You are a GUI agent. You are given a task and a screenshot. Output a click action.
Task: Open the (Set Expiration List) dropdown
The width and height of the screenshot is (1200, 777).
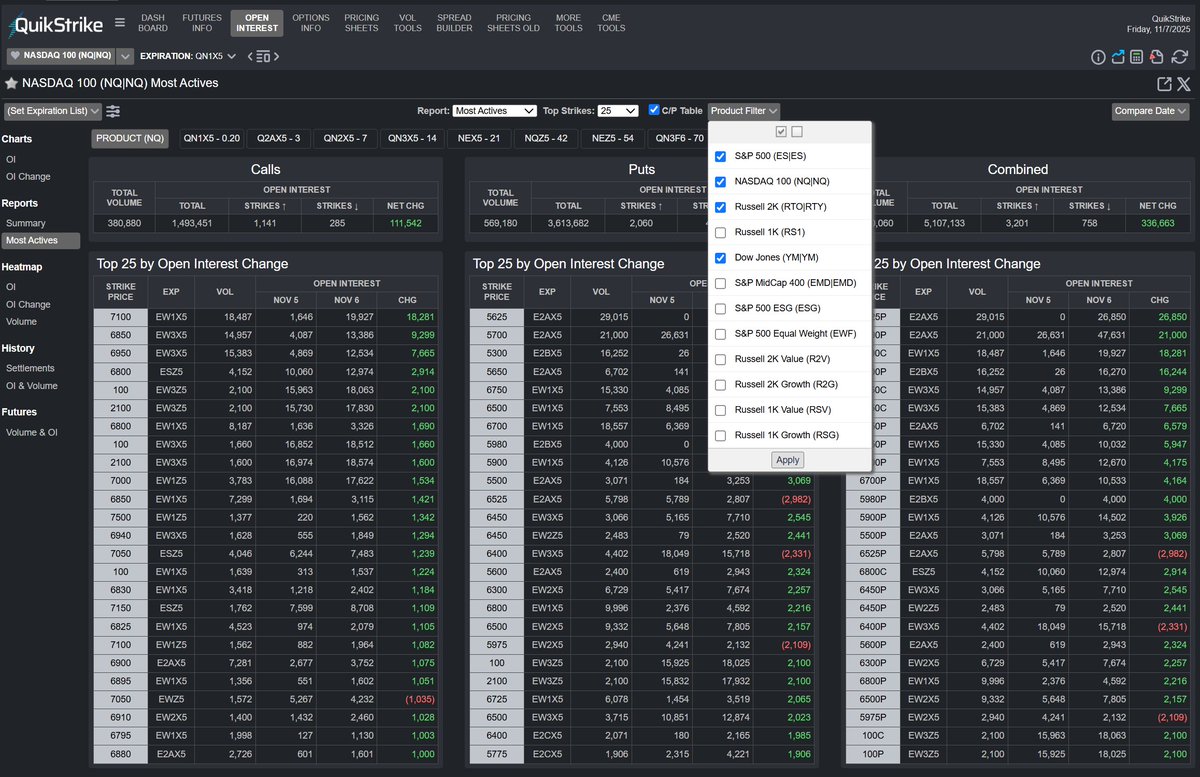(53, 111)
